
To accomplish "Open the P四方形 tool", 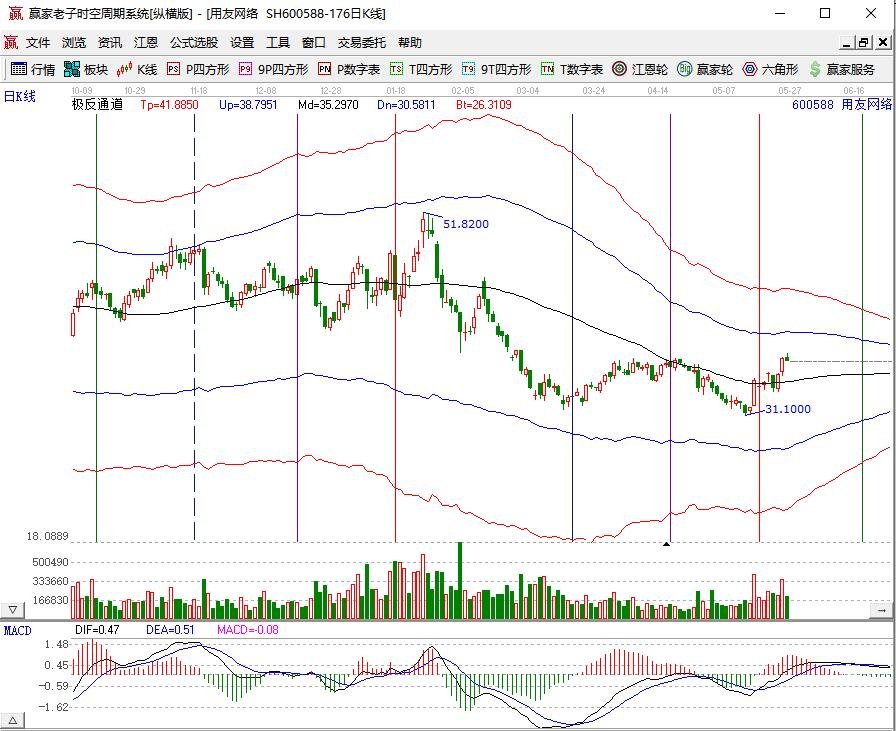I will pyautogui.click(x=198, y=69).
